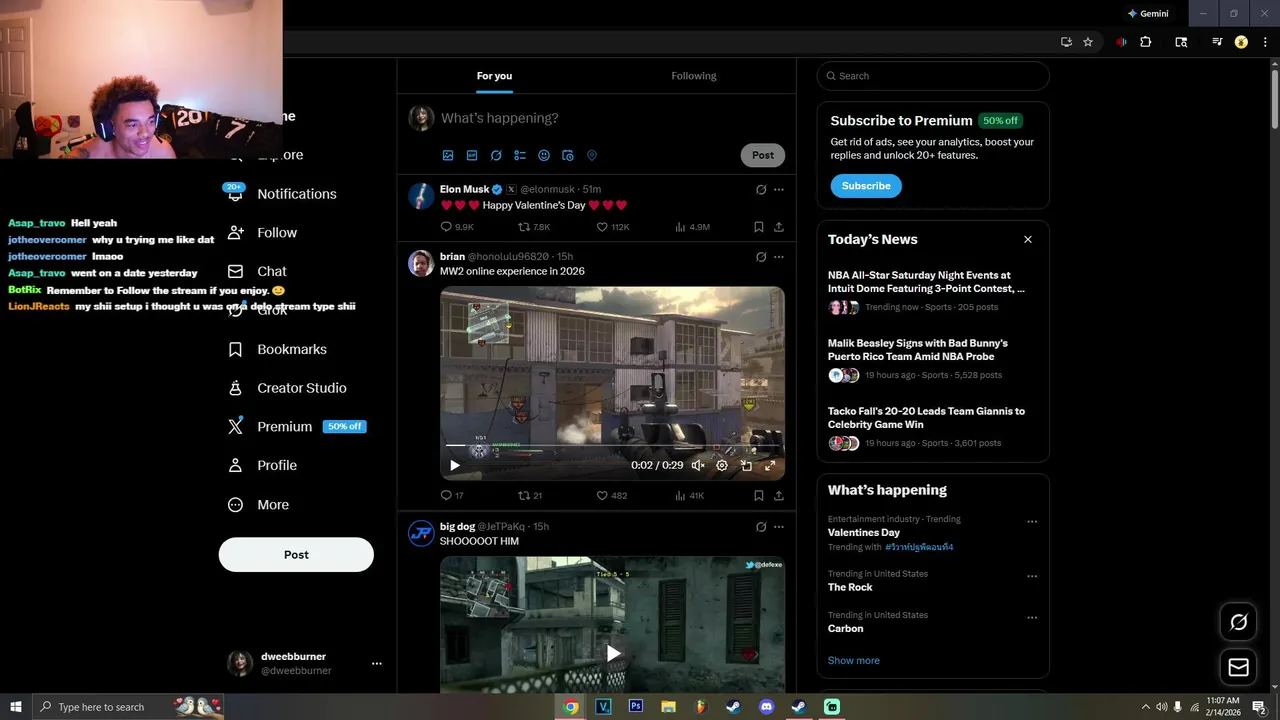Open more options on Elon Musk's post

[x=779, y=189]
